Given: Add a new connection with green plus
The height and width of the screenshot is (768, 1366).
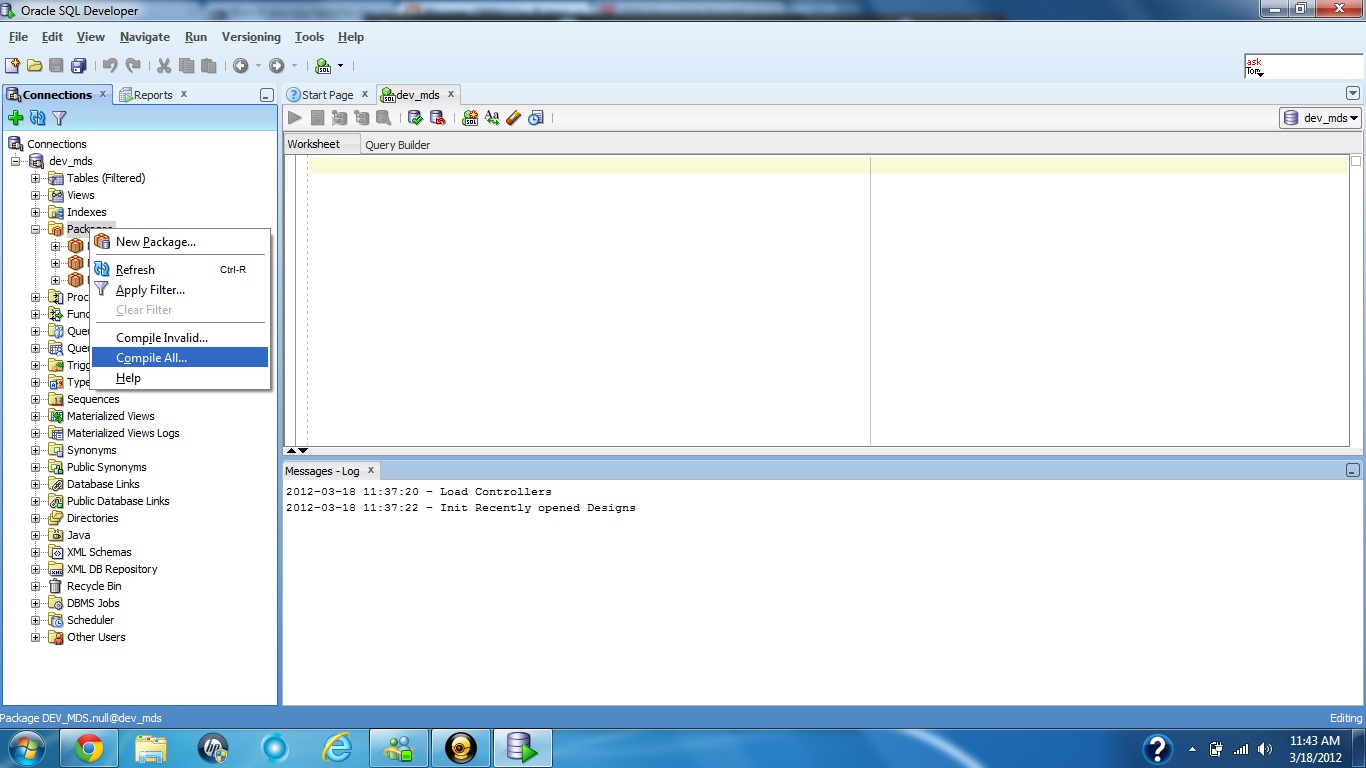Looking at the screenshot, I should [15, 118].
